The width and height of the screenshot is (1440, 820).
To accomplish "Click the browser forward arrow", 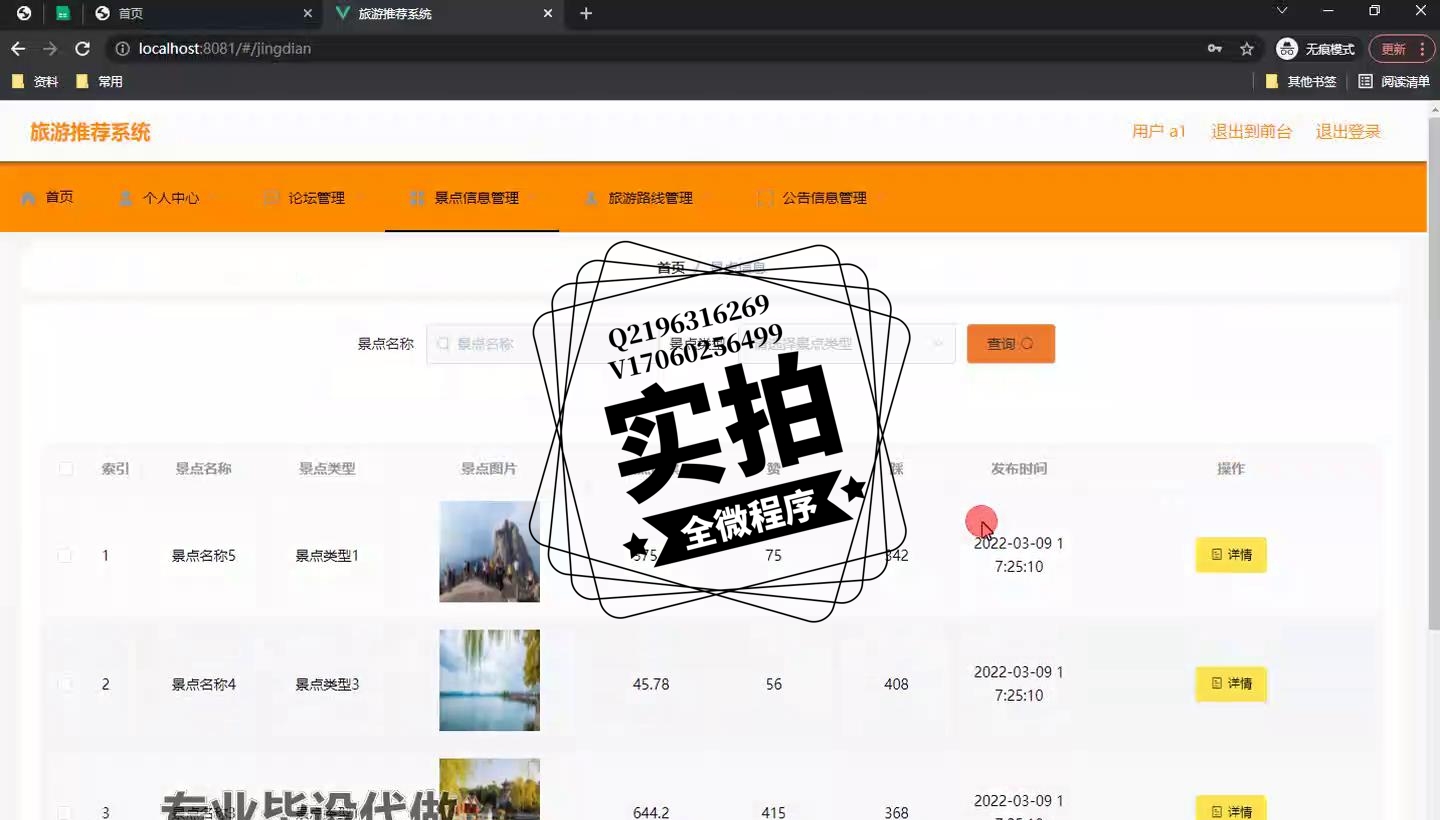I will pos(50,49).
